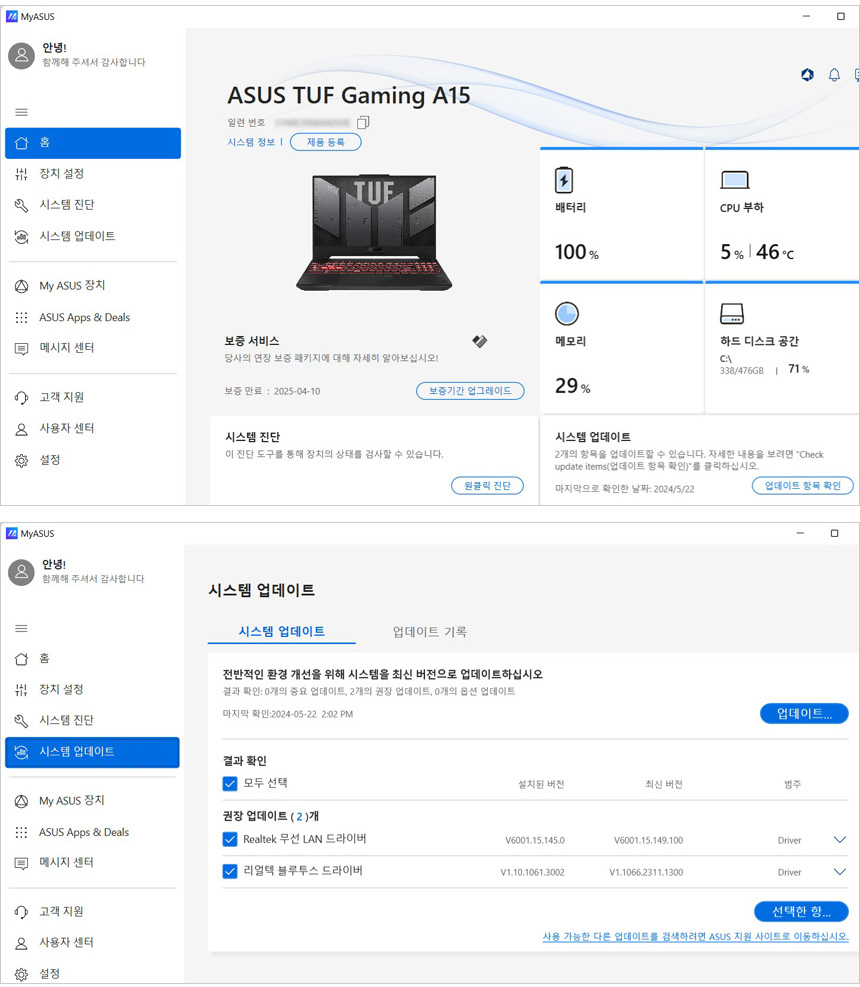Click 338/476GB disk usage text

click(742, 371)
